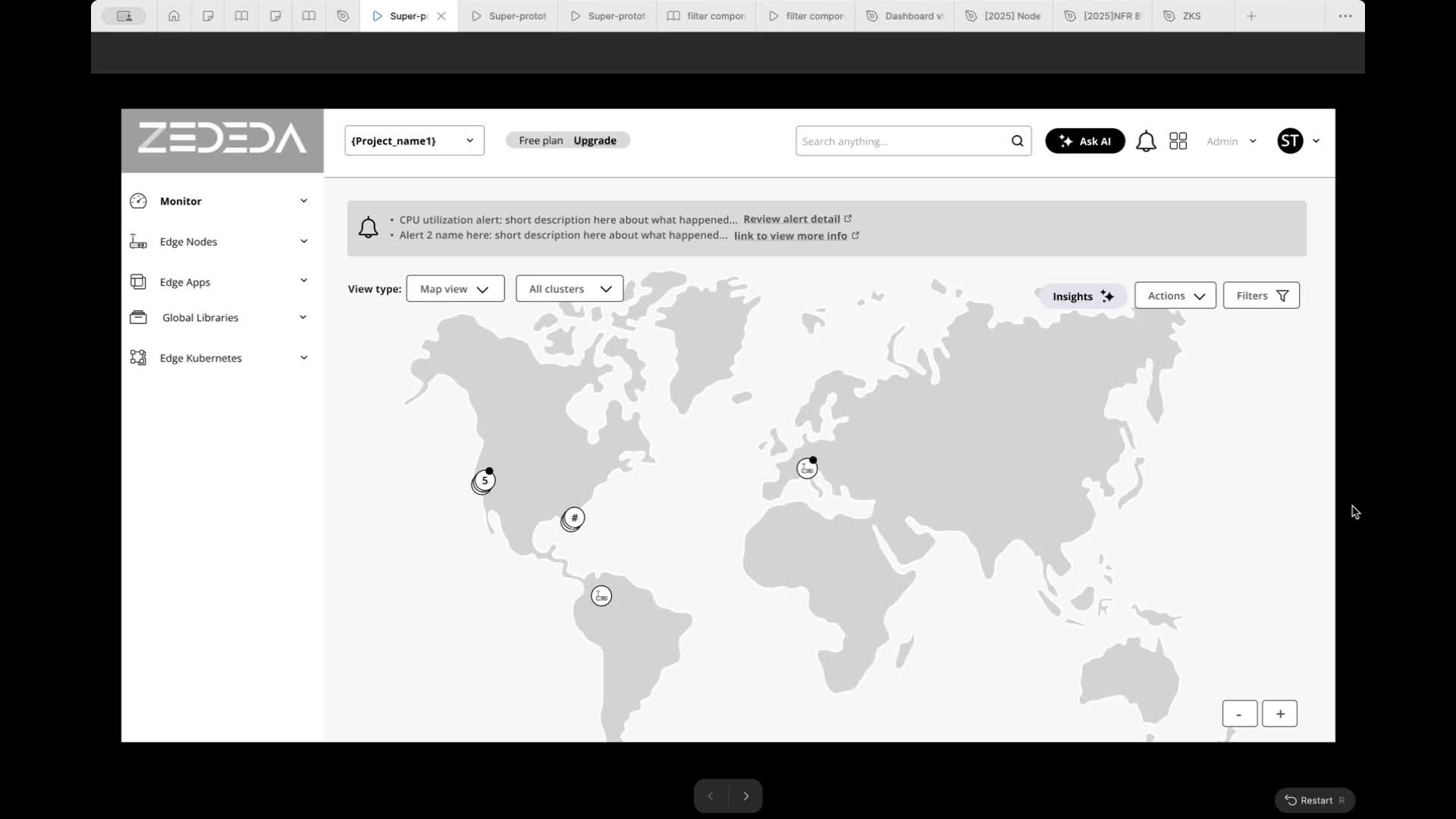Image resolution: width=1456 pixels, height=819 pixels.
Task: Click the ST user avatar
Action: pos(1290,141)
